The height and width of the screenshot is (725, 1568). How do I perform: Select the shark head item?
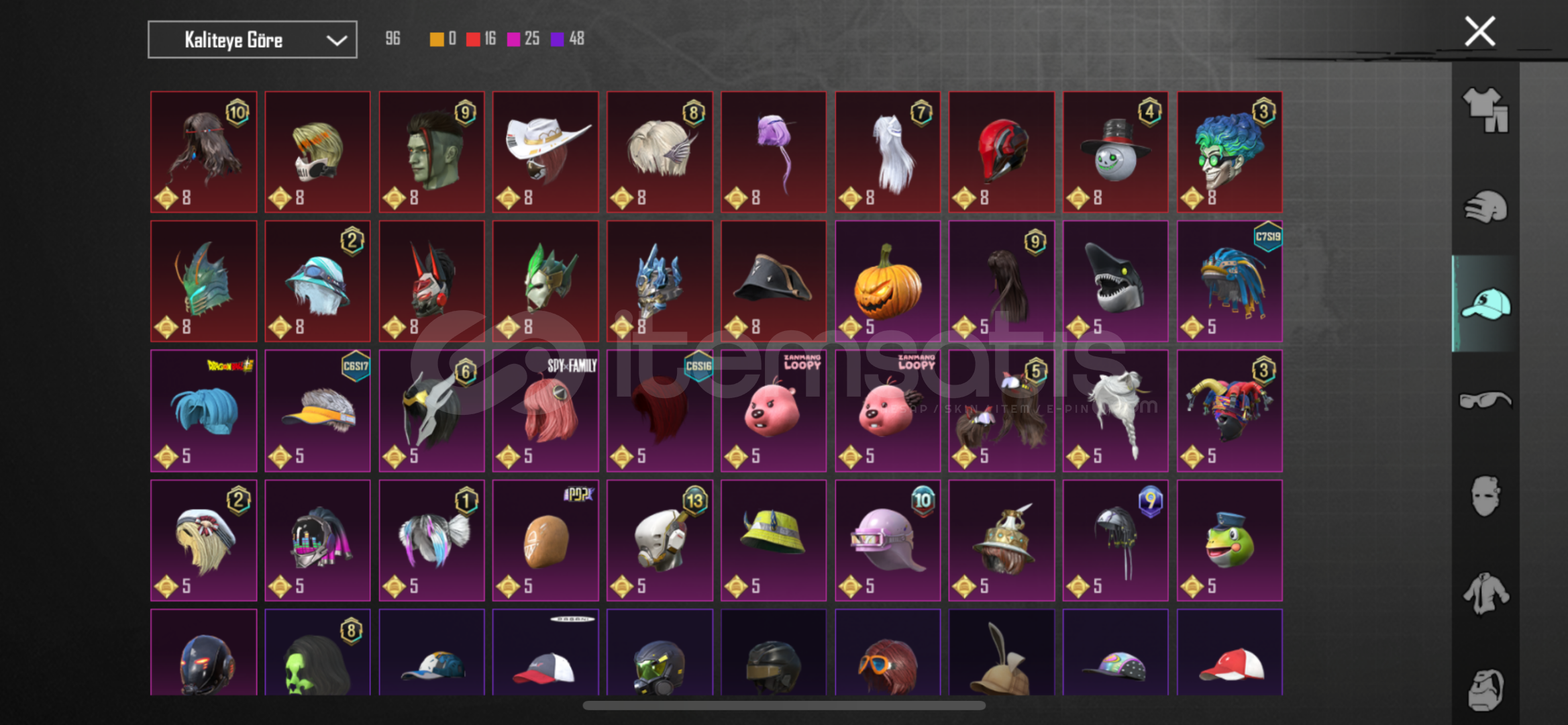(1116, 281)
